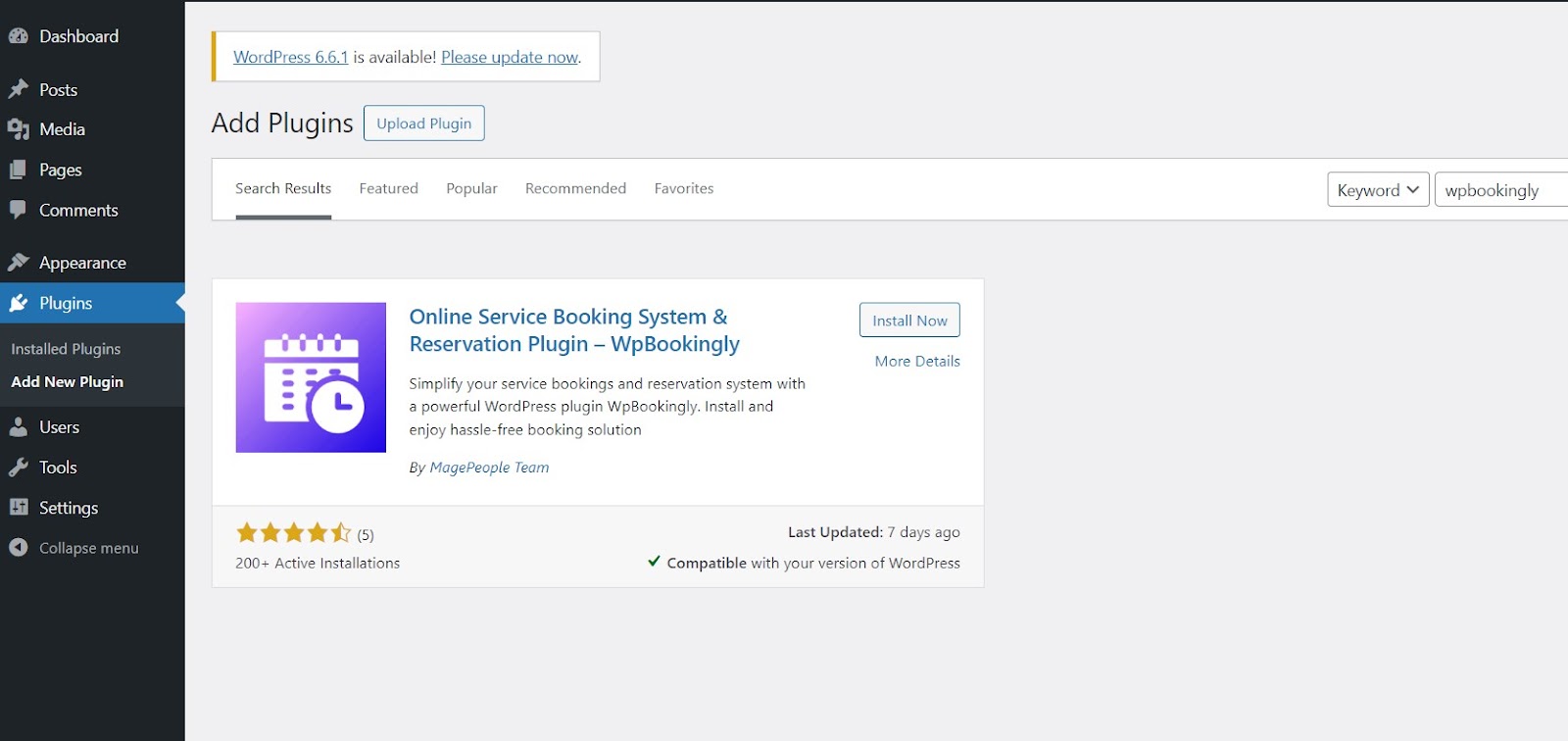The width and height of the screenshot is (1568, 741).
Task: Select Plugins in the sidebar
Action: click(x=92, y=303)
